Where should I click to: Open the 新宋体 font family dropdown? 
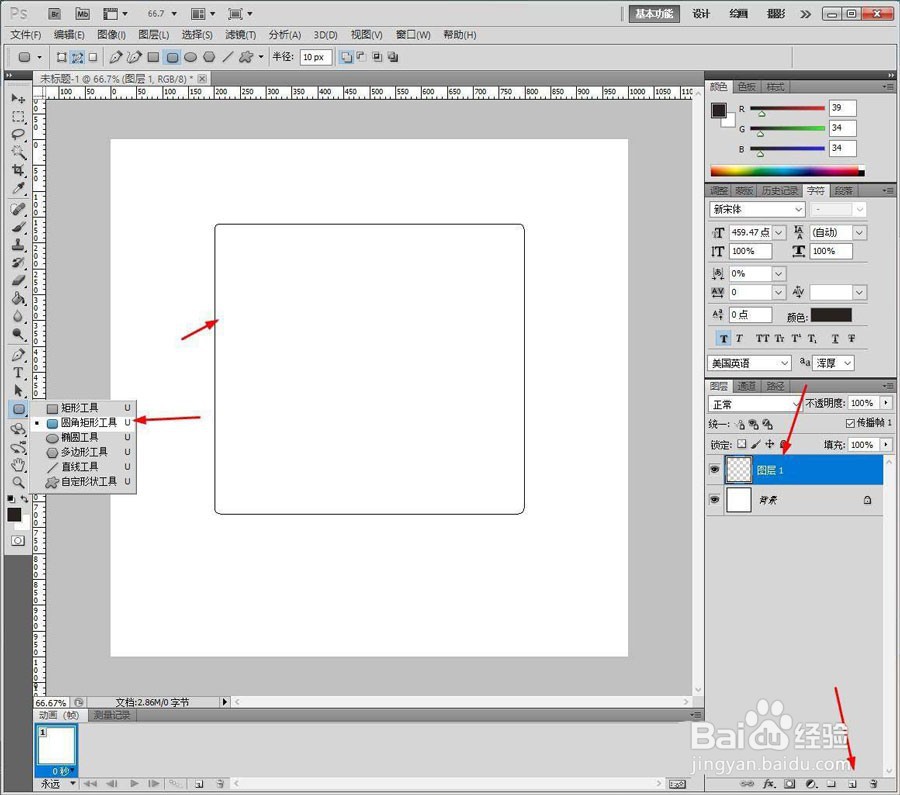coord(757,210)
